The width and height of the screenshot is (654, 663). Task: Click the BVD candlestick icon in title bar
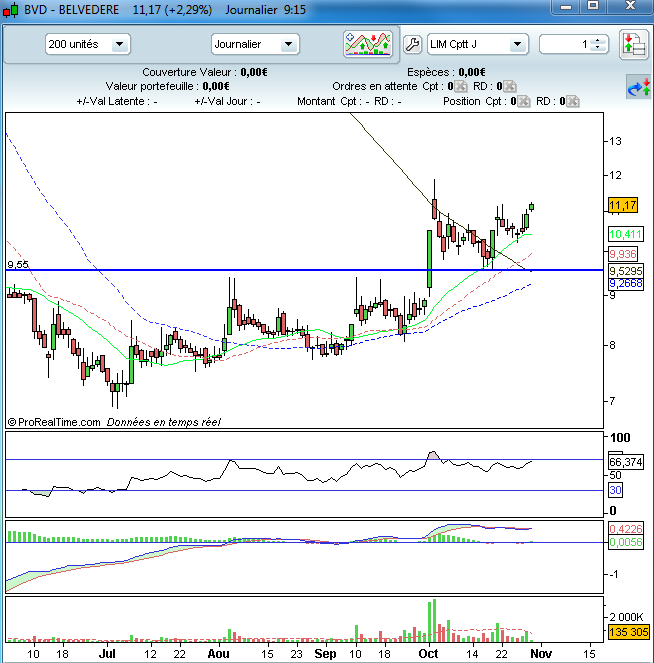[11, 10]
